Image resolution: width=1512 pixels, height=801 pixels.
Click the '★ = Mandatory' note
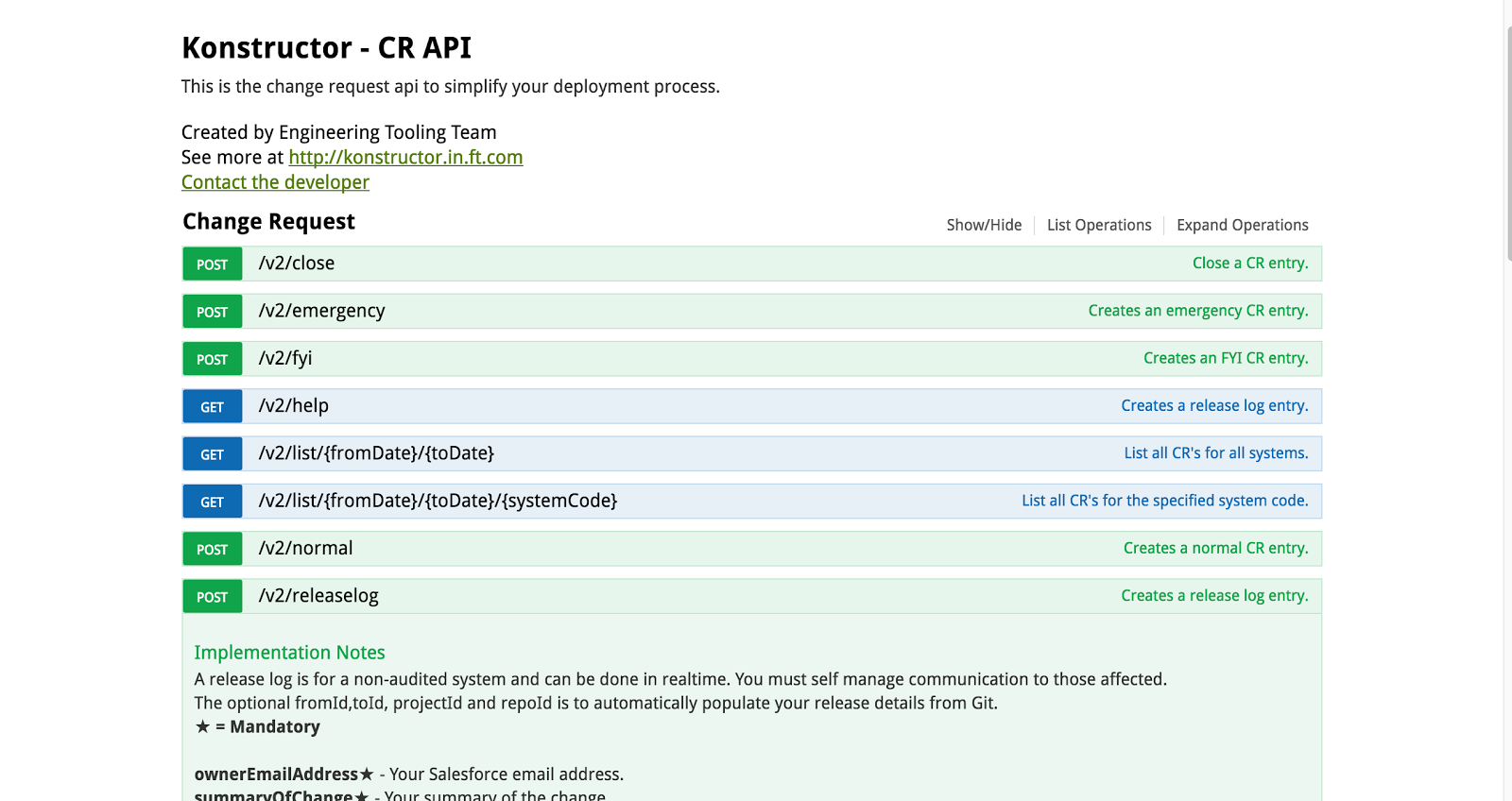(x=257, y=726)
